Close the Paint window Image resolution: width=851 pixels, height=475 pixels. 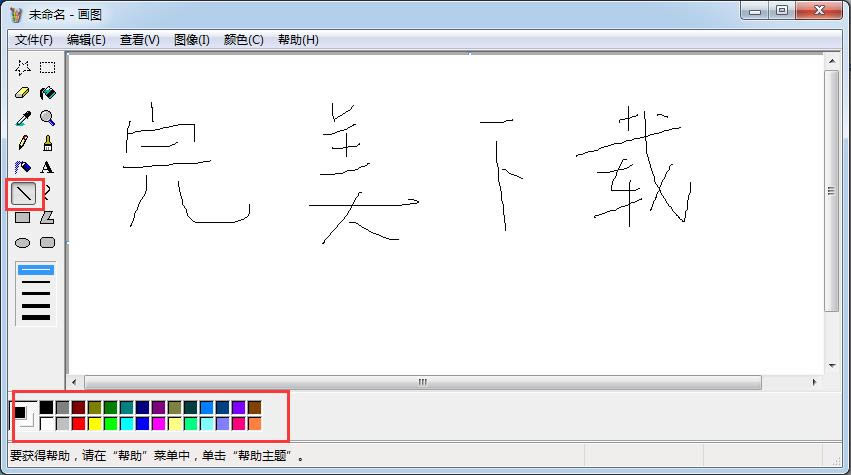(x=819, y=11)
